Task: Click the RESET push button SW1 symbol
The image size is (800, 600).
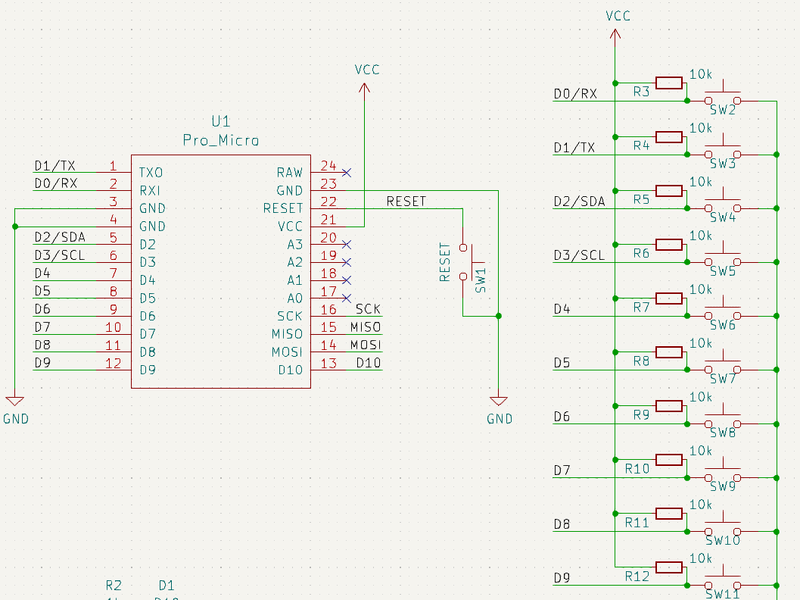Action: tap(463, 262)
